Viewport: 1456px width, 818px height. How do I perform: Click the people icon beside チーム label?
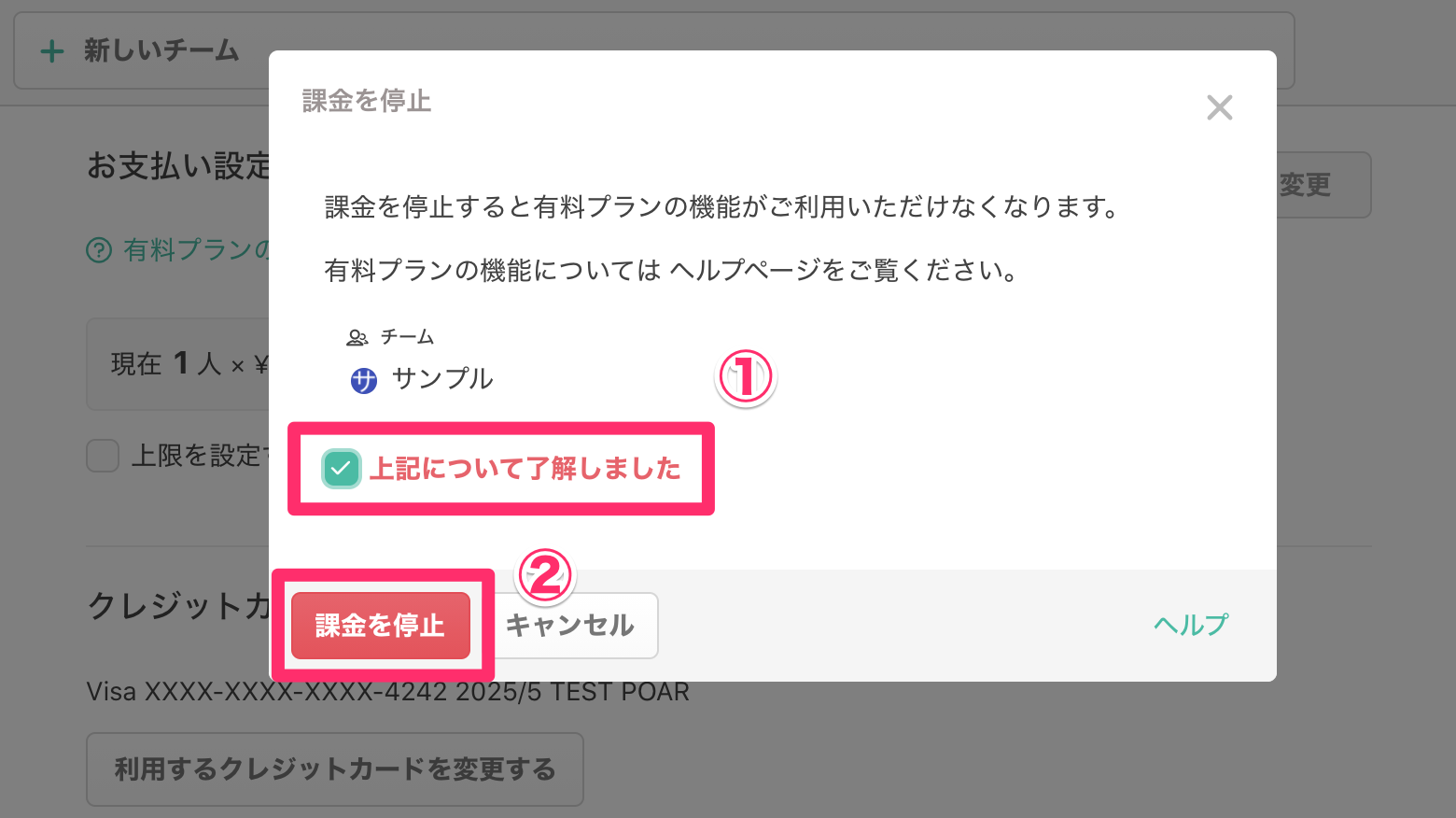[357, 337]
